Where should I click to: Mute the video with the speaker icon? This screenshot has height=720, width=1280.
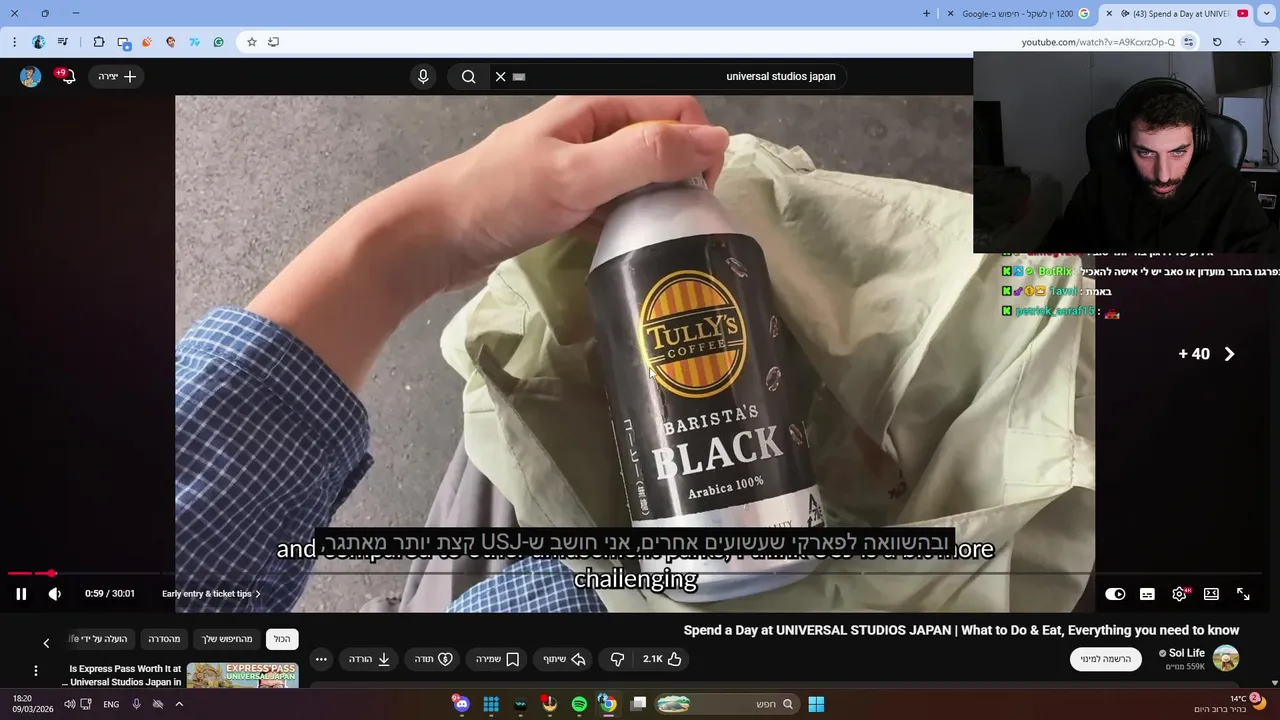(x=54, y=594)
